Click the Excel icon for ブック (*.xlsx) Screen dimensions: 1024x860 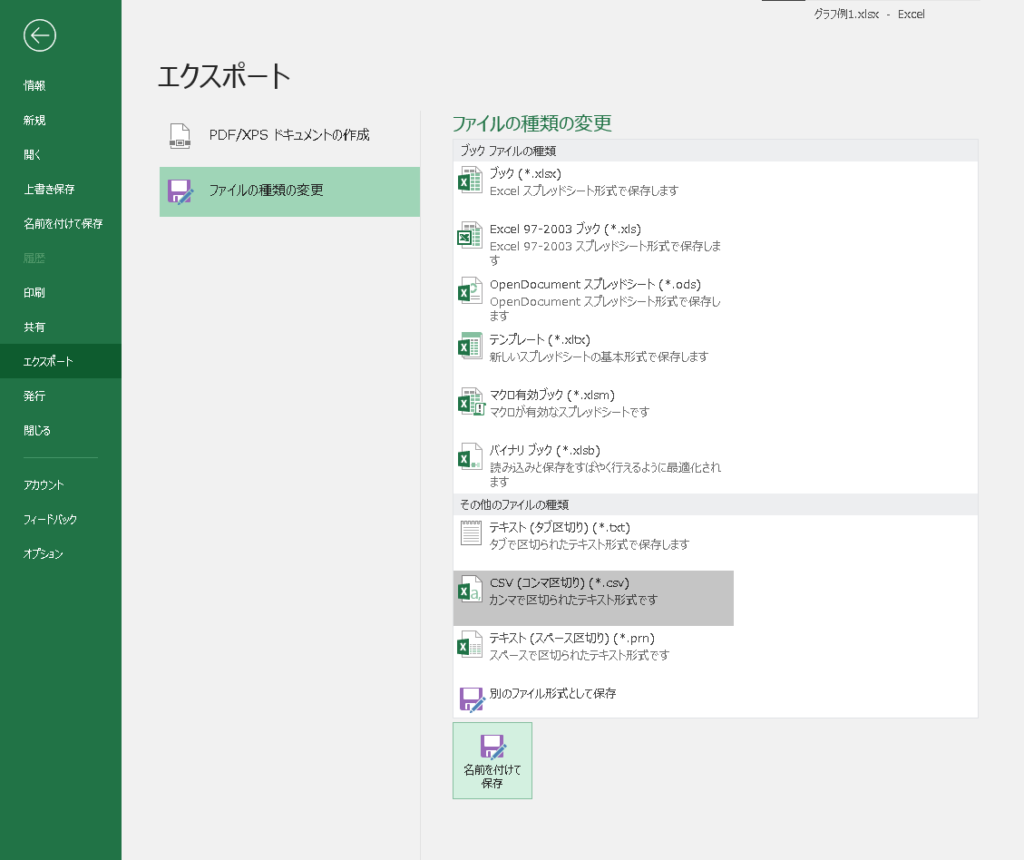click(470, 181)
